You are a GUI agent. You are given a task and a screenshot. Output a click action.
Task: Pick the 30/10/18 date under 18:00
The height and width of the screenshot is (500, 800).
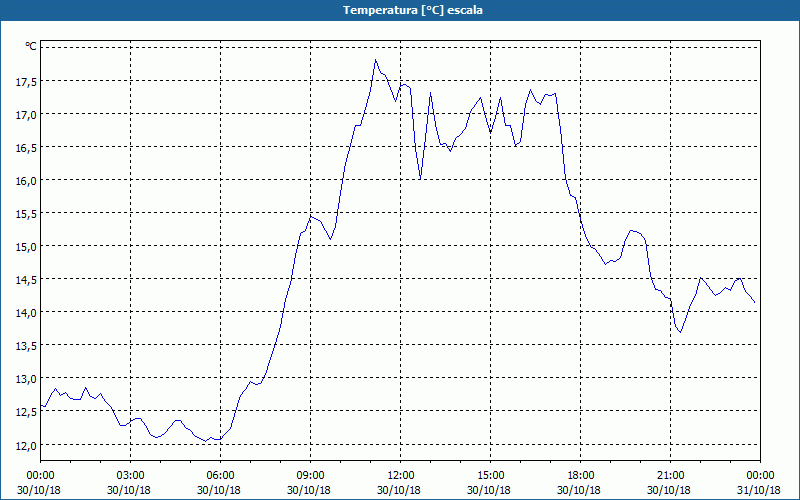coord(579,490)
